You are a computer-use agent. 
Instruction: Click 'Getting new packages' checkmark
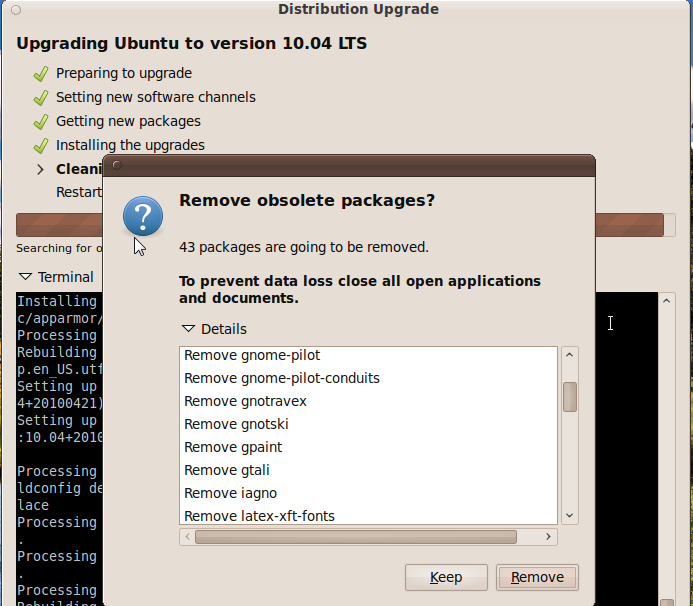point(41,121)
